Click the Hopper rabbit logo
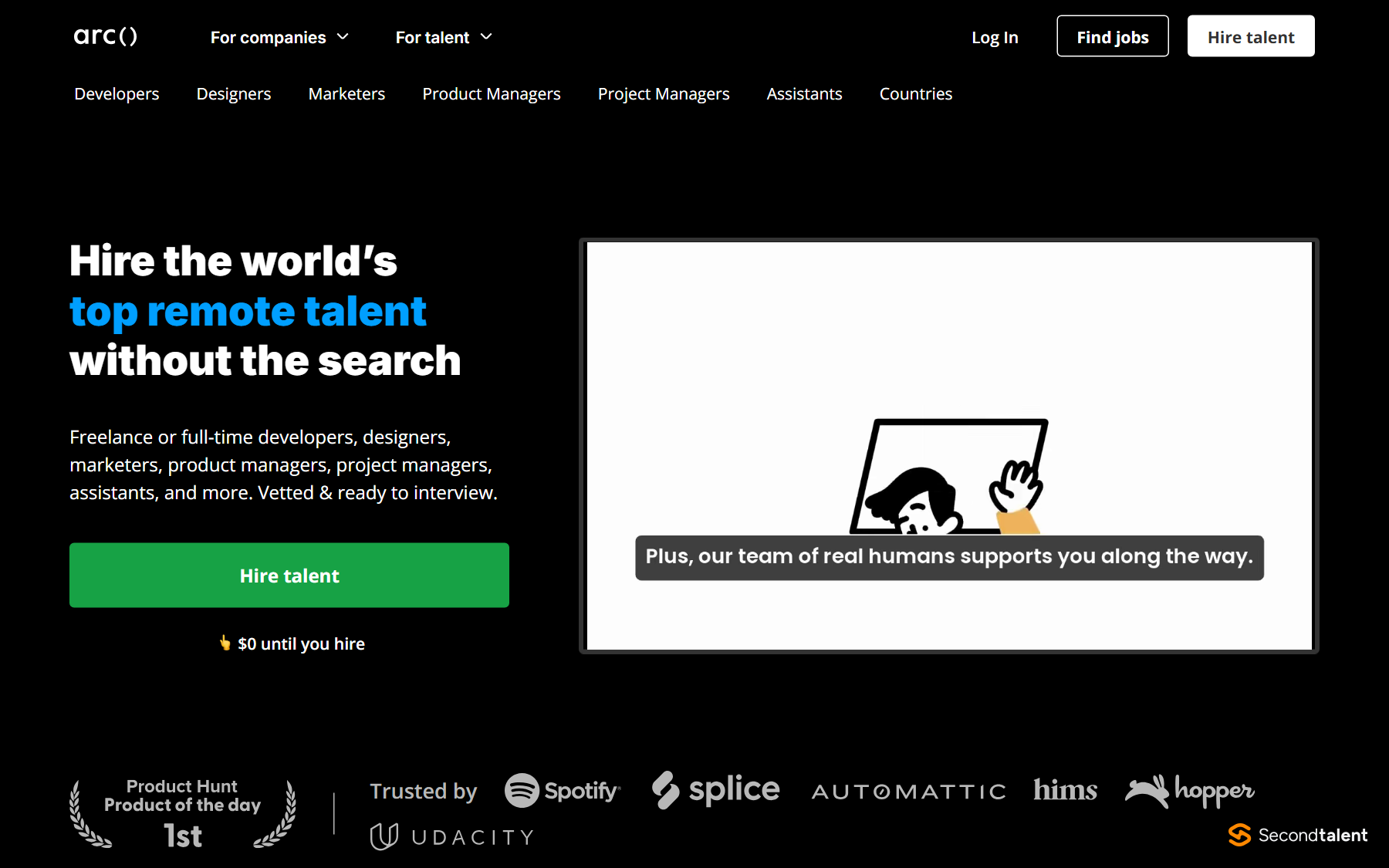The height and width of the screenshot is (868, 1389). [1190, 791]
